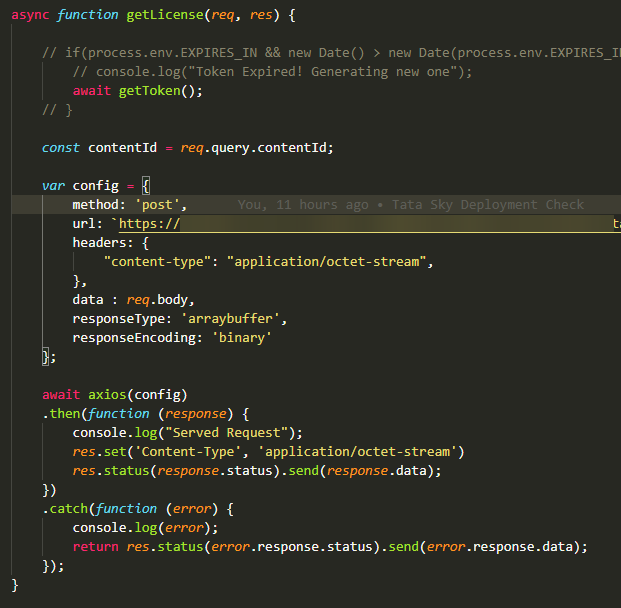This screenshot has height=608, width=621.
Task: Click the commented 'if(process.env.EXPIRES_IN' line
Action: (331, 53)
